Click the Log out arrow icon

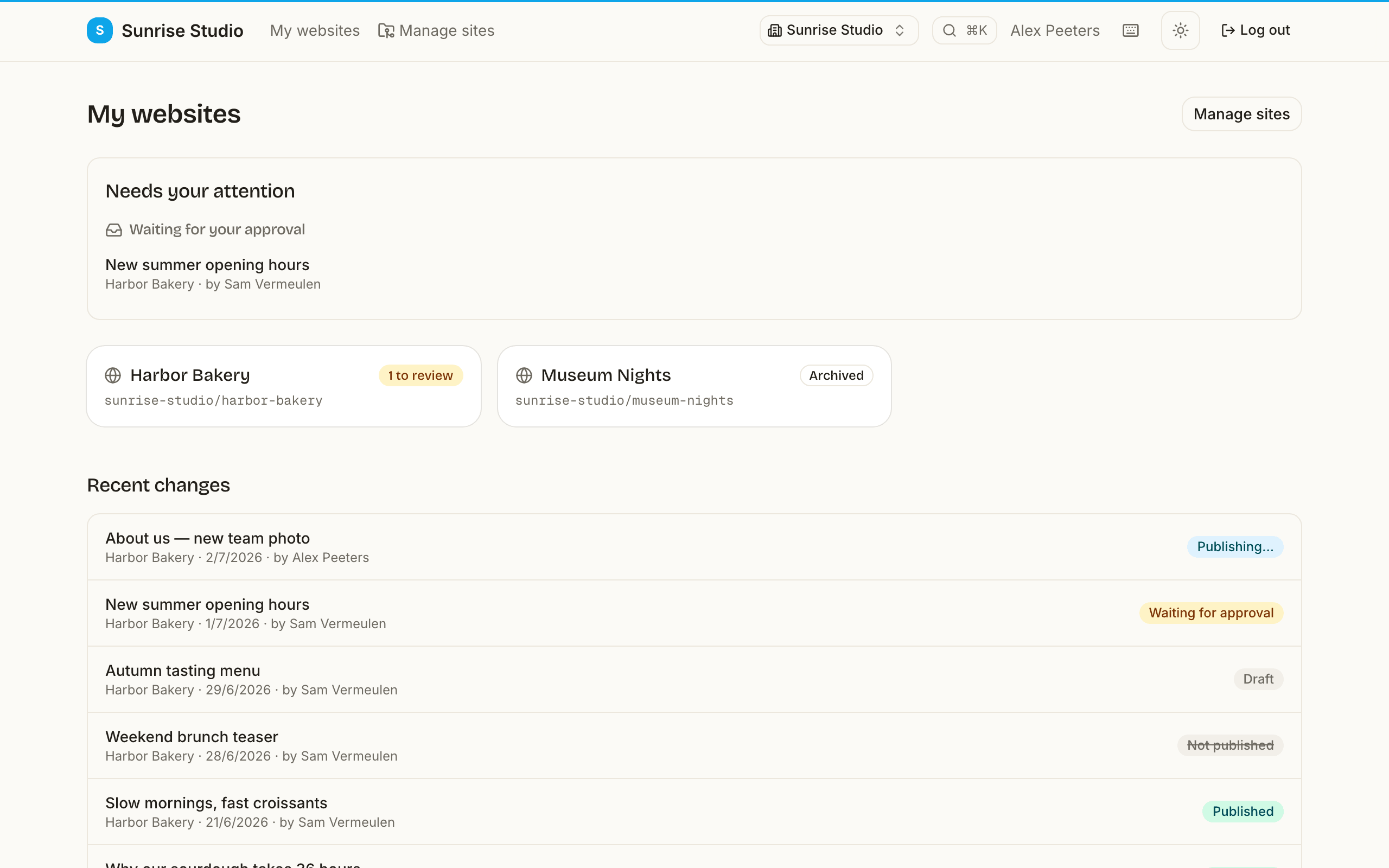(1228, 30)
